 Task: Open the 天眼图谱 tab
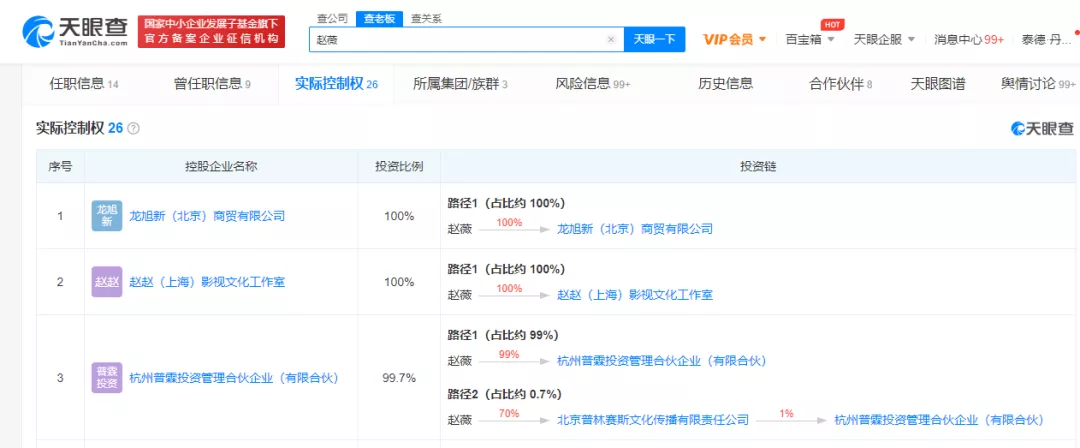pyautogui.click(x=937, y=84)
